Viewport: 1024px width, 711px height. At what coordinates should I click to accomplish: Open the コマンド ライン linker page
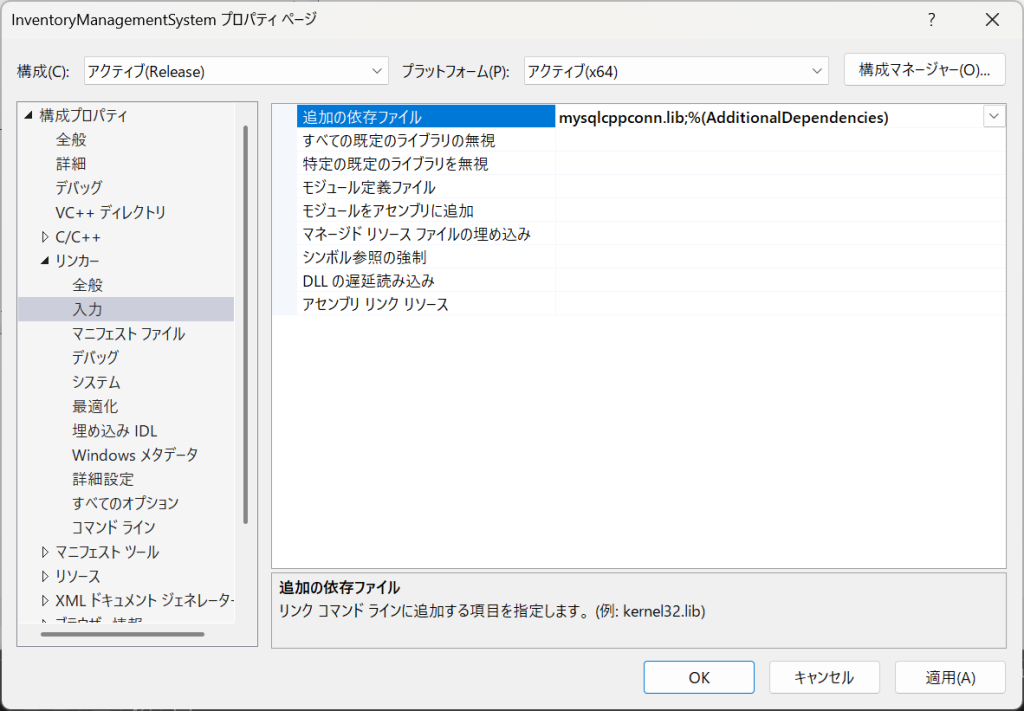pos(113,527)
